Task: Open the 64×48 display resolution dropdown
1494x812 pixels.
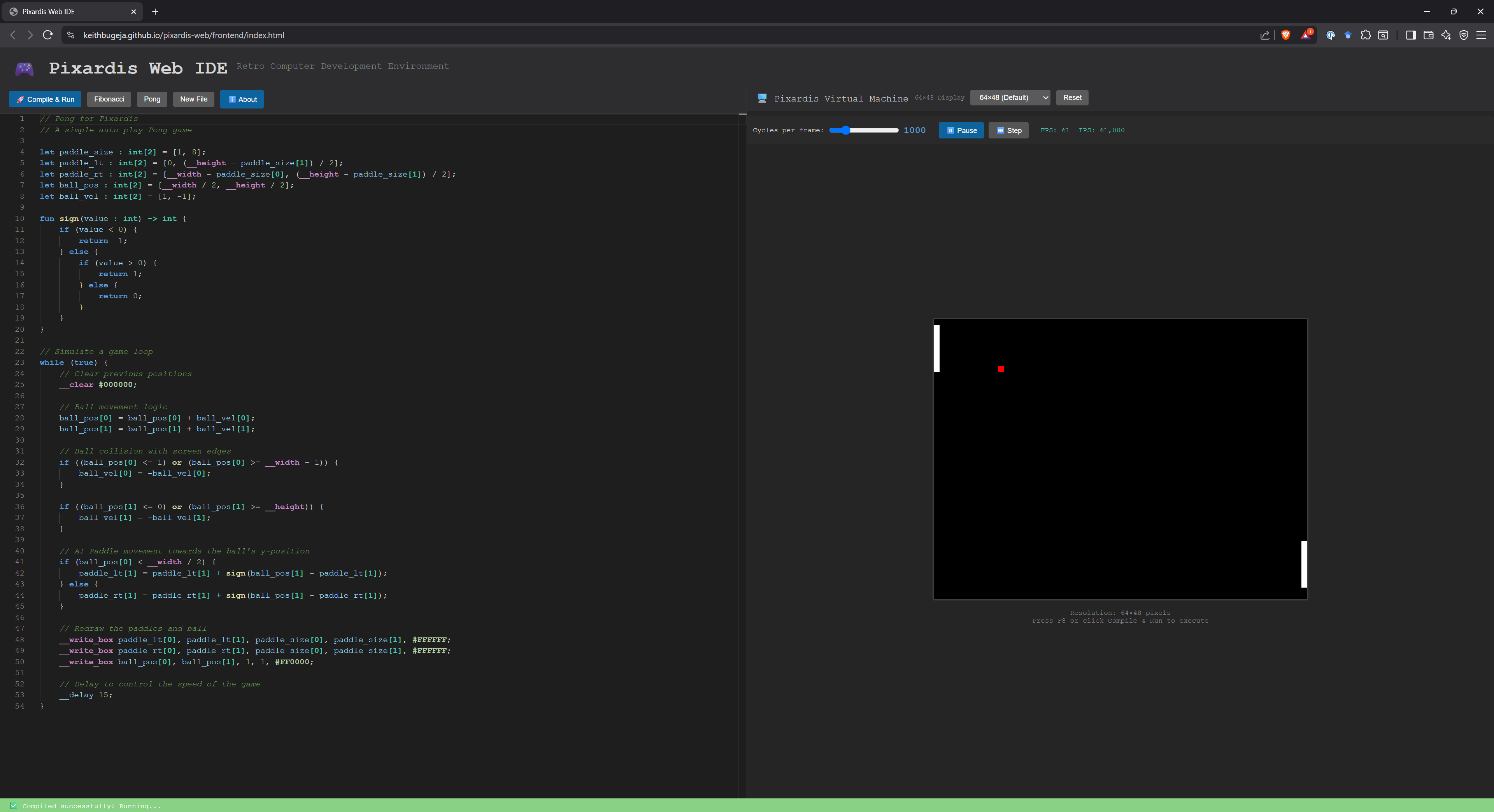Action: 1010,97
